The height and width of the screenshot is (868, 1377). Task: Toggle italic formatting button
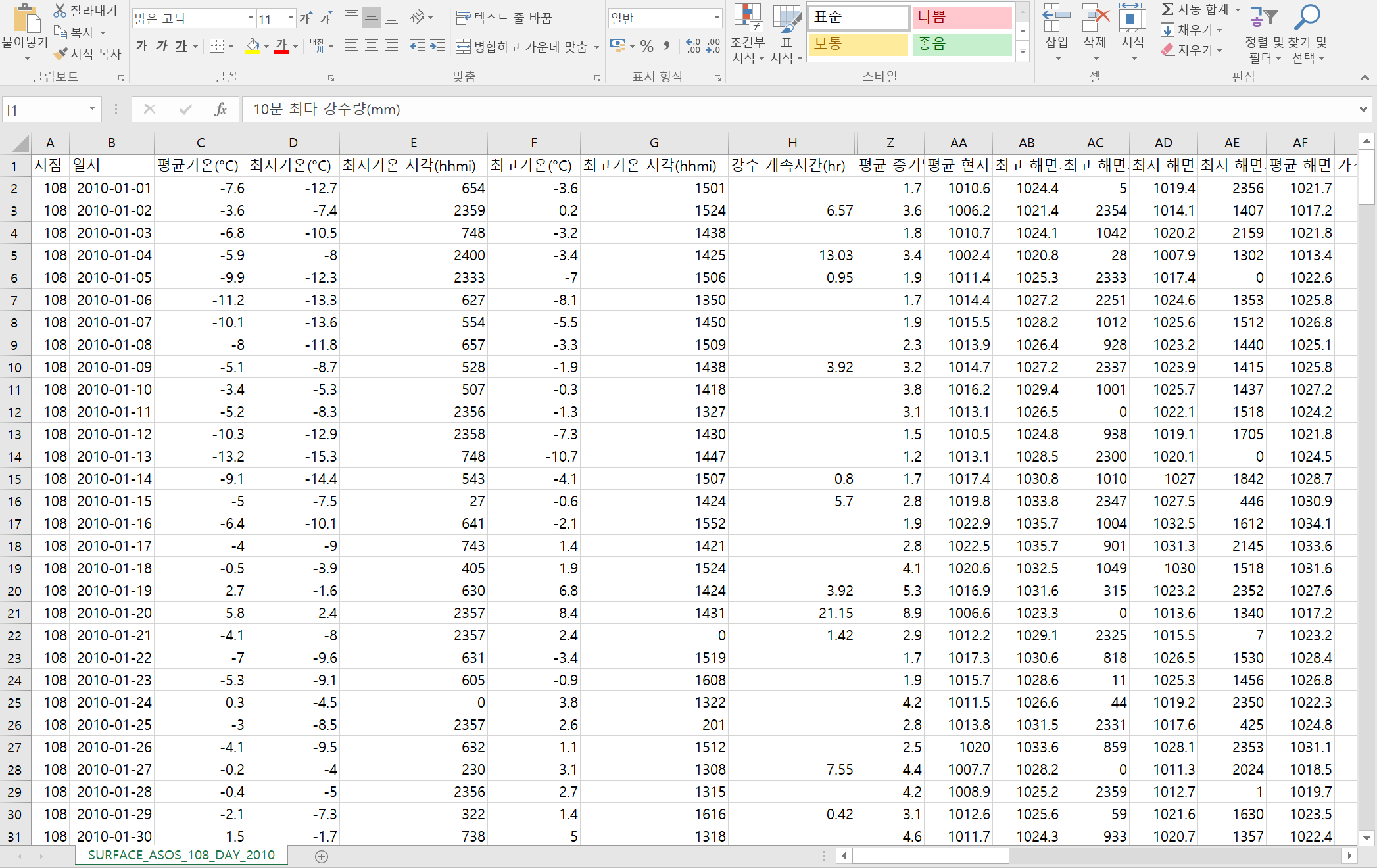(162, 46)
